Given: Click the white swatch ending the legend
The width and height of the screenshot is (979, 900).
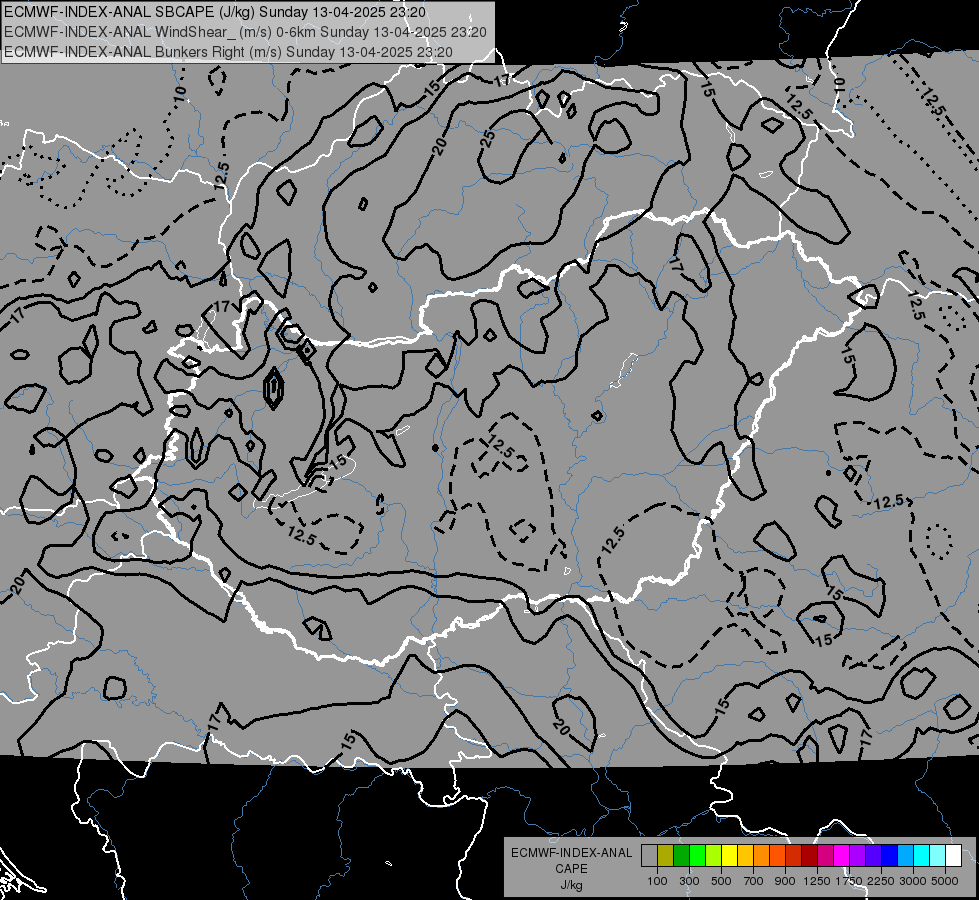Looking at the screenshot, I should [953, 856].
